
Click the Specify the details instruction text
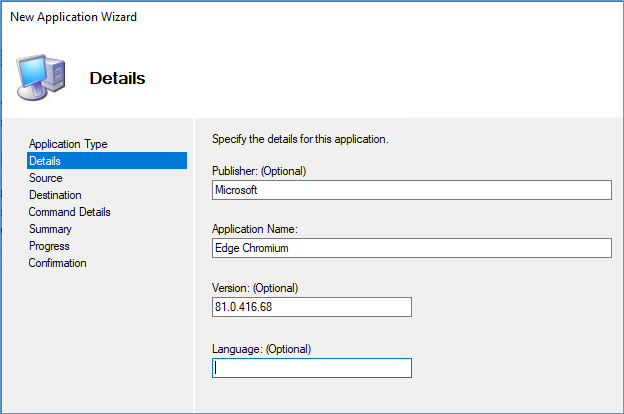pyautogui.click(x=300, y=139)
